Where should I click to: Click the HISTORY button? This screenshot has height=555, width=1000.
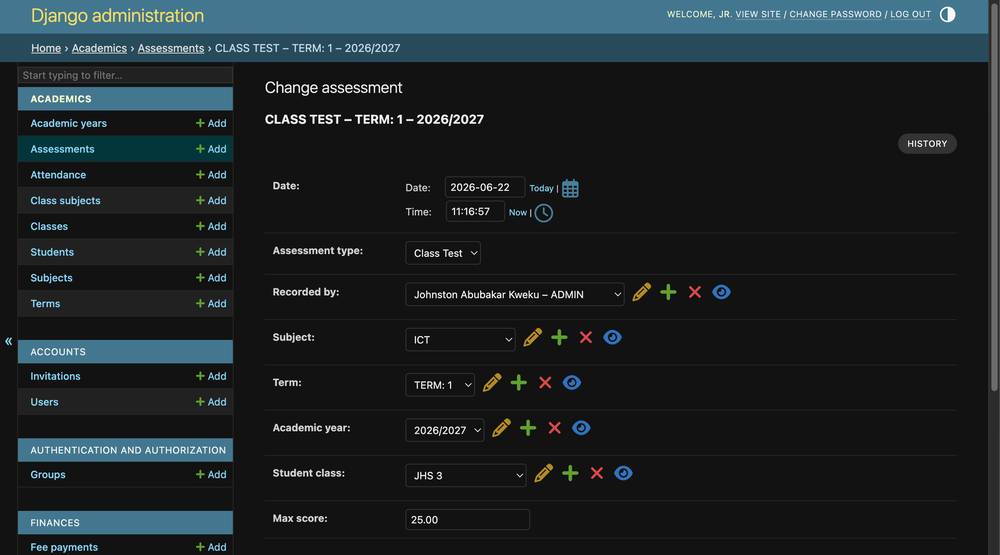click(x=927, y=144)
